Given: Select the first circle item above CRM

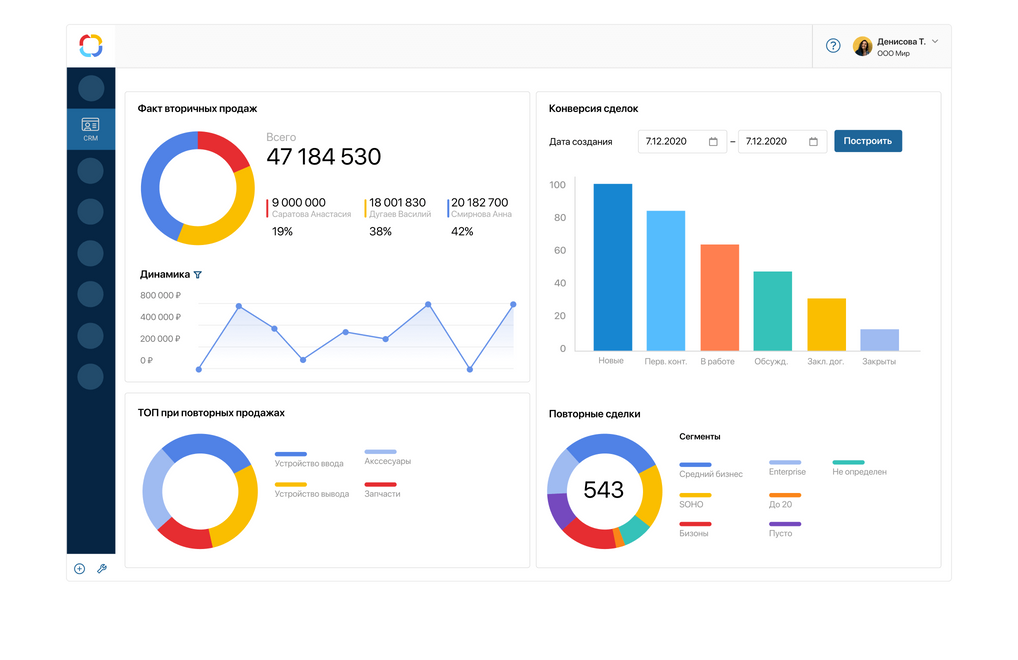Looking at the screenshot, I should [91, 88].
